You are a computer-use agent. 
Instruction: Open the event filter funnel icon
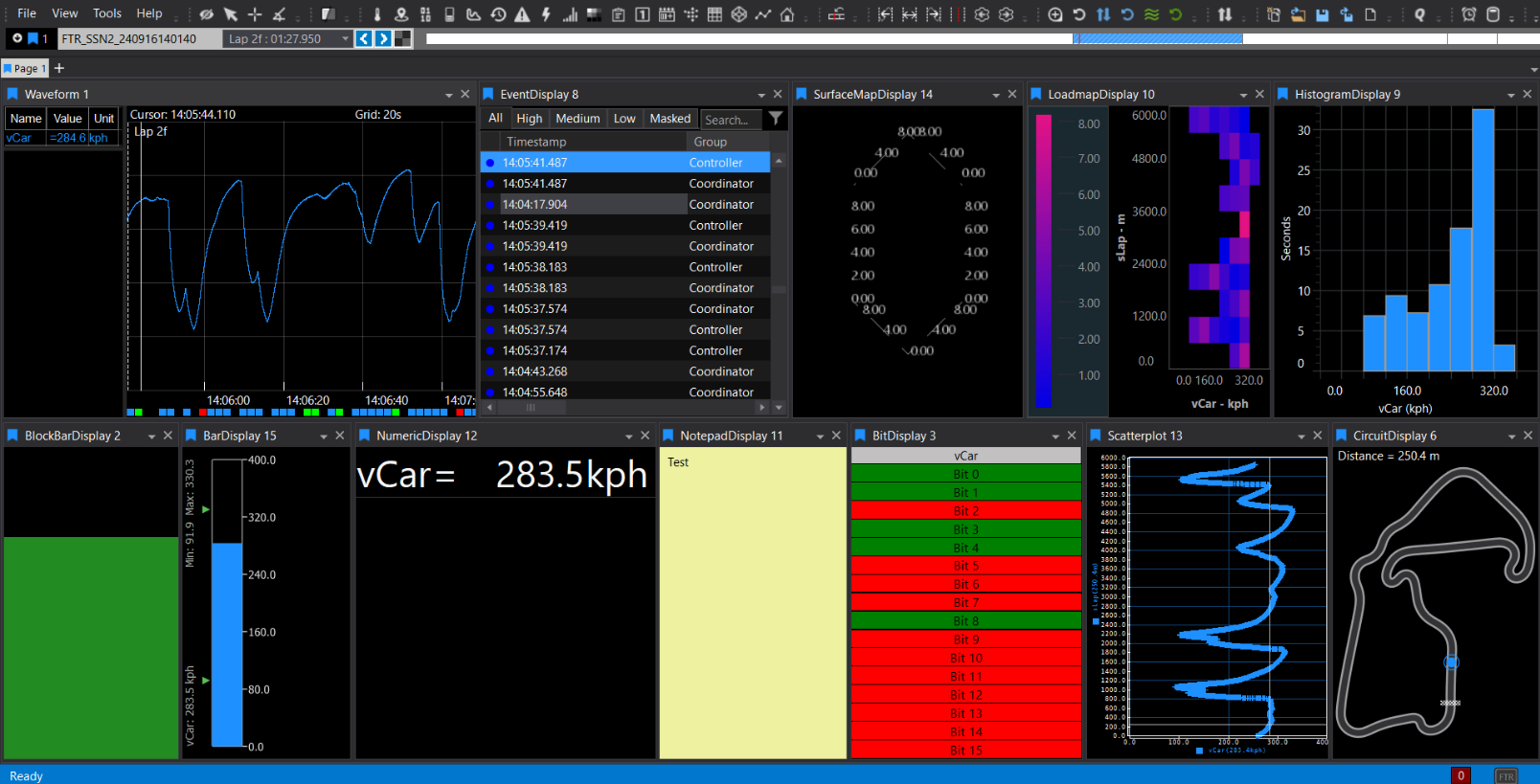tap(776, 119)
